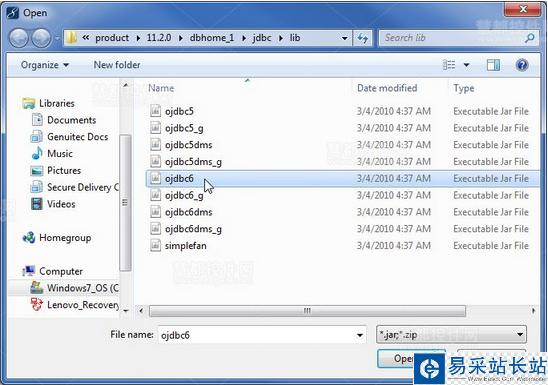Viewport: 548px width, 385px height.
Task: Click the Libraries icon in navigation pane
Action: 29,103
